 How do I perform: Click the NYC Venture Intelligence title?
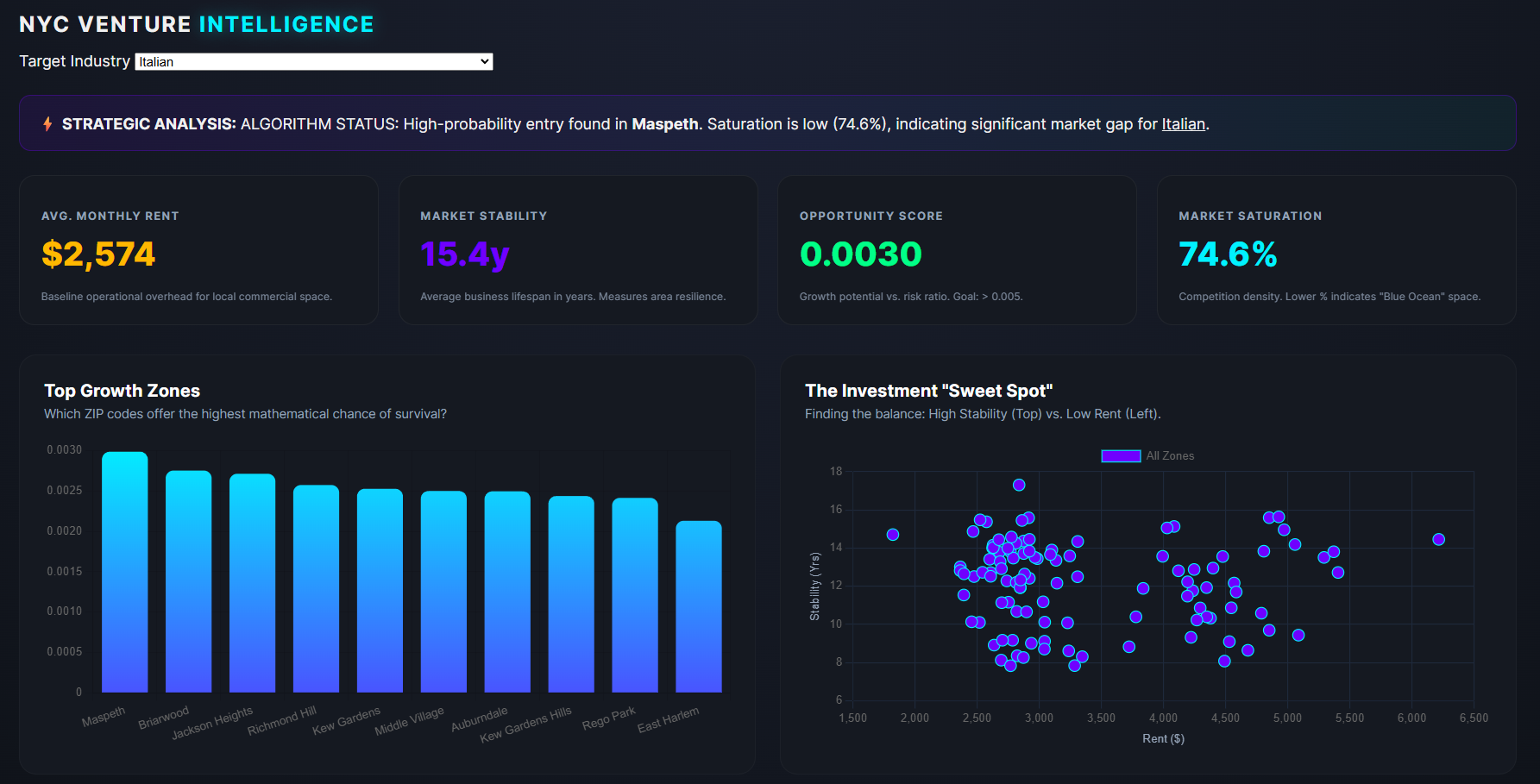(196, 23)
